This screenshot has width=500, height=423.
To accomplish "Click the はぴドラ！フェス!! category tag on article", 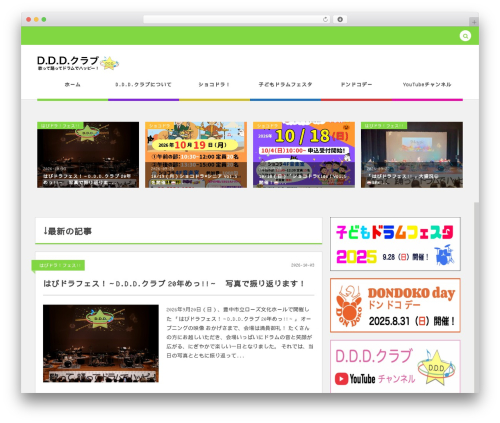I will pyautogui.click(x=59, y=265).
